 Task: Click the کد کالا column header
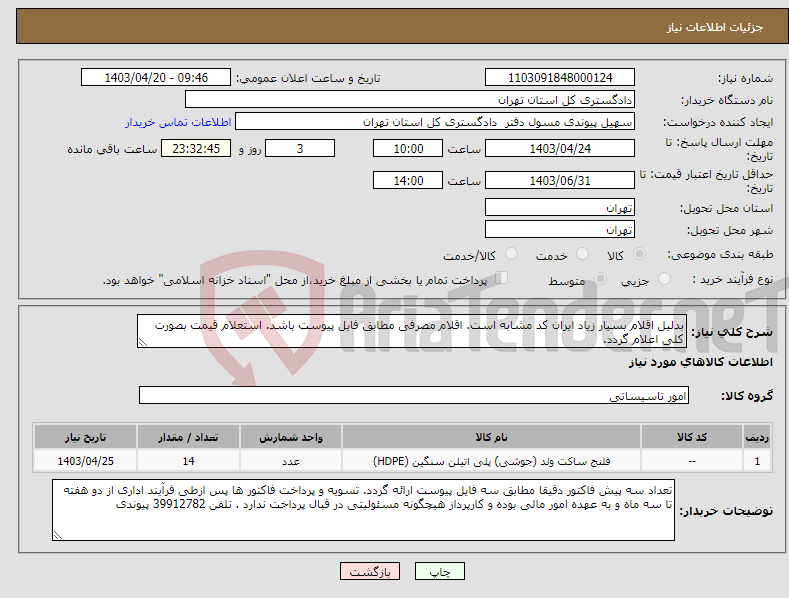point(692,437)
